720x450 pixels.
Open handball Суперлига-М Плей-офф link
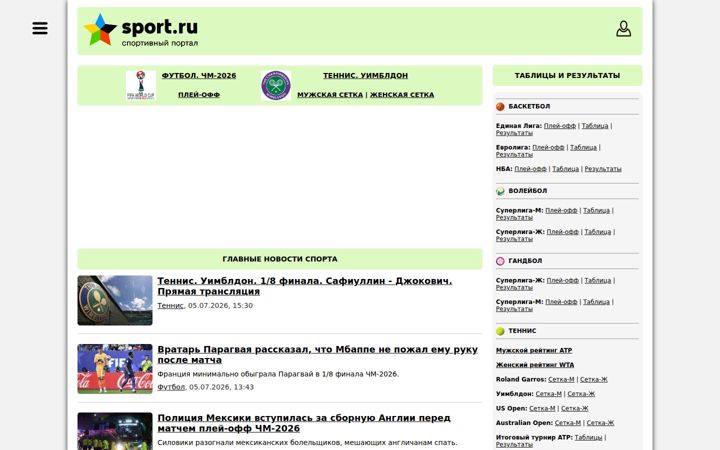tap(561, 302)
